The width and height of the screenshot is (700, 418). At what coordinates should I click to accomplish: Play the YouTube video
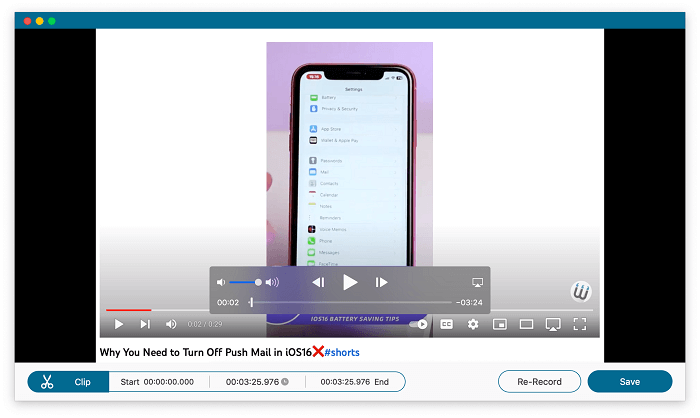pos(119,324)
